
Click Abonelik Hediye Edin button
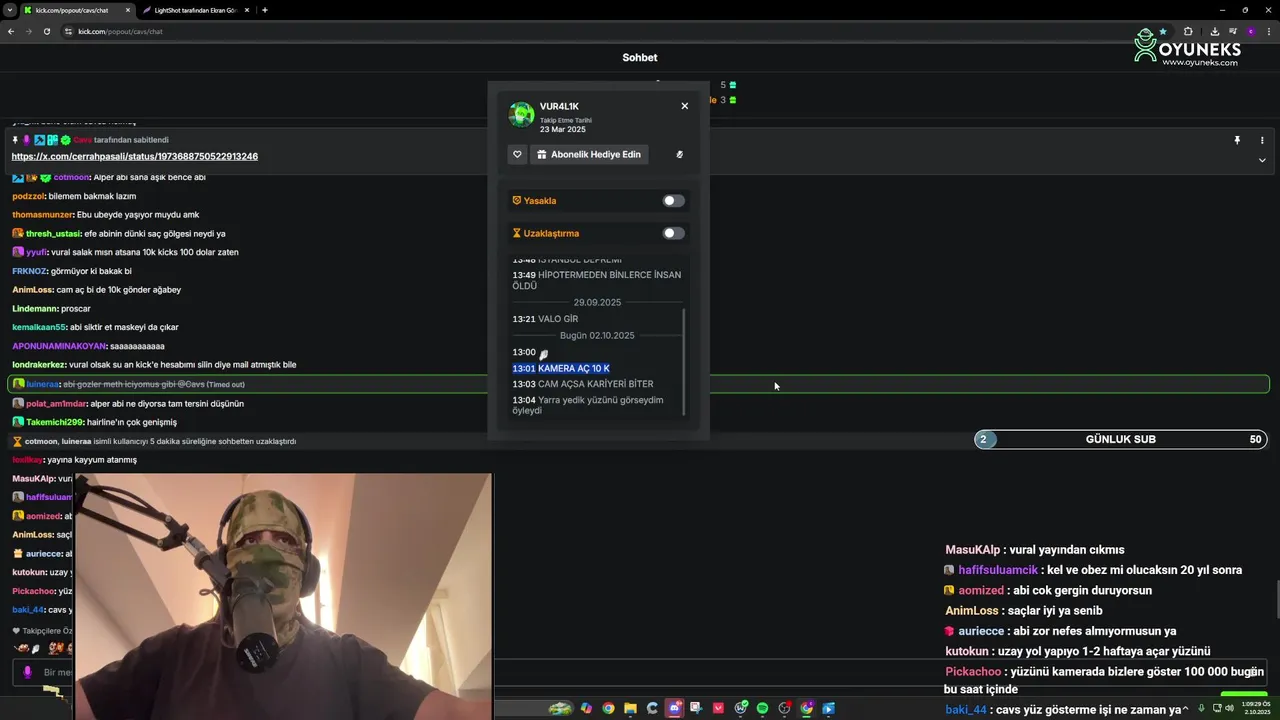point(589,154)
